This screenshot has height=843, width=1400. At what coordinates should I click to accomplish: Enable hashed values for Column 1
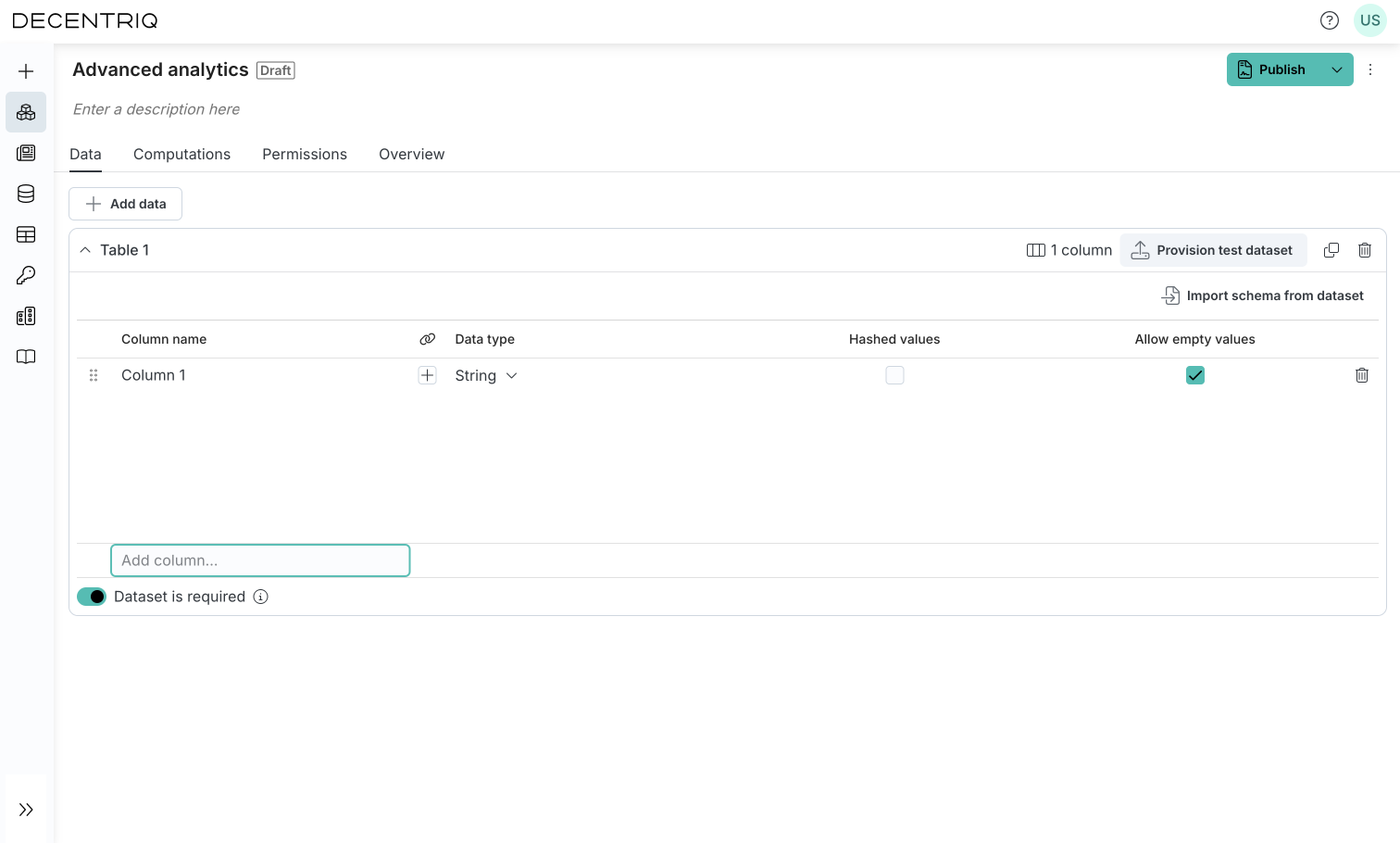(894, 375)
